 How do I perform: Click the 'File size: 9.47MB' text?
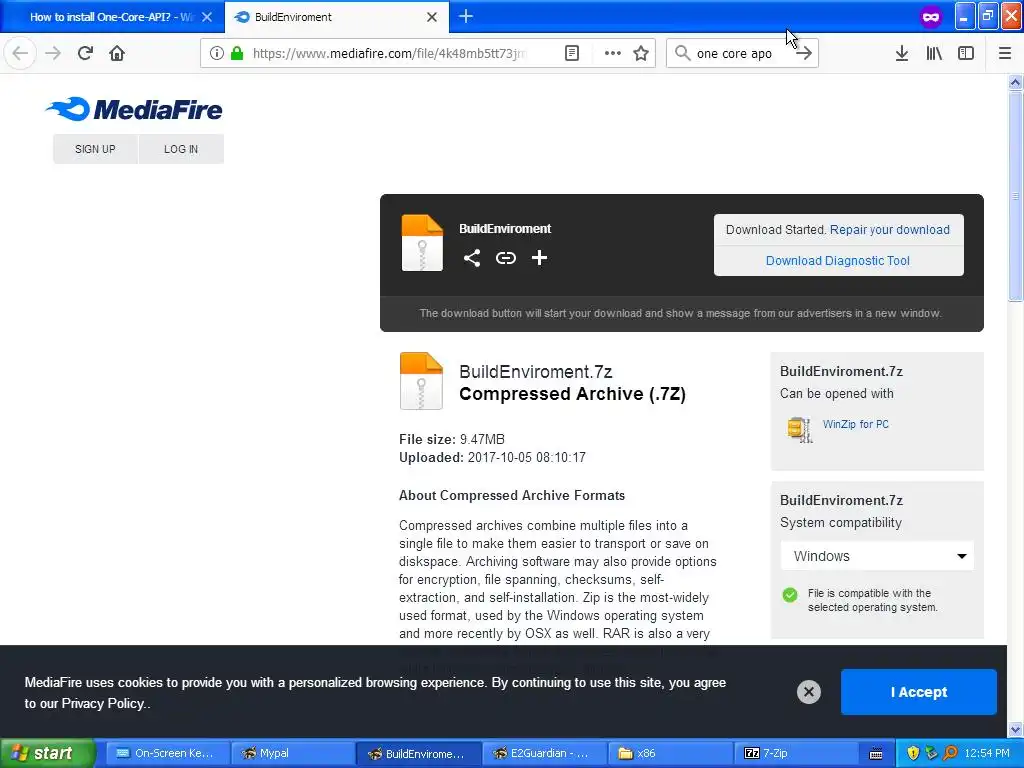coord(452,440)
